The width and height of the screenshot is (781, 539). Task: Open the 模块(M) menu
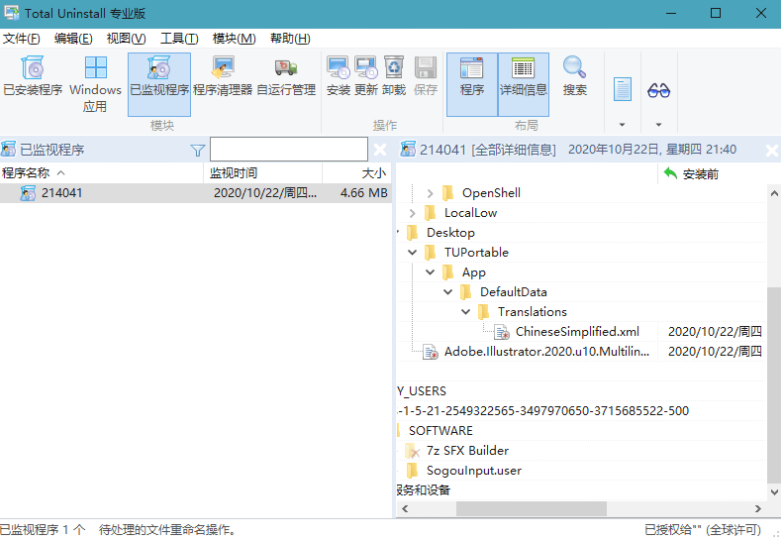(234, 38)
